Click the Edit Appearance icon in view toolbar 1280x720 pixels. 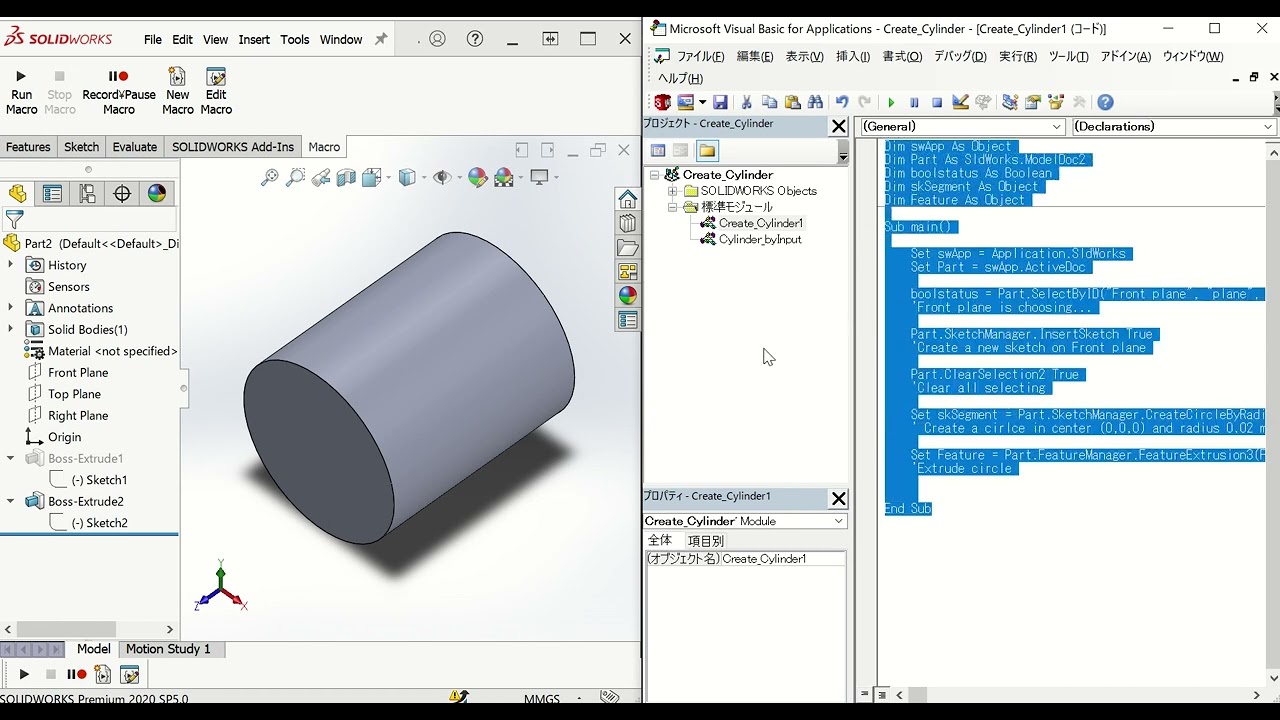click(x=478, y=177)
